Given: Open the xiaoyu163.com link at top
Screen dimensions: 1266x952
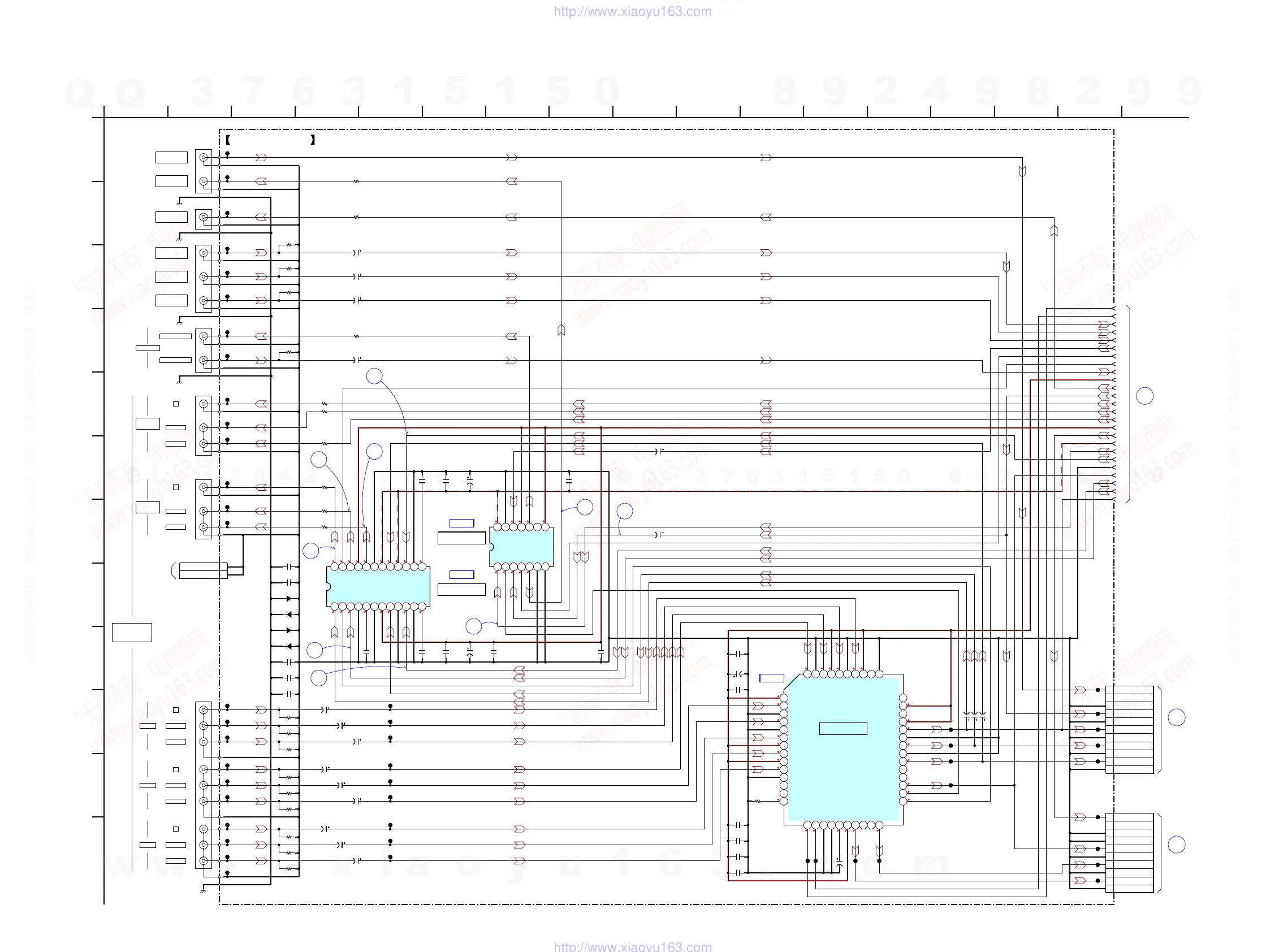Looking at the screenshot, I should (x=632, y=11).
